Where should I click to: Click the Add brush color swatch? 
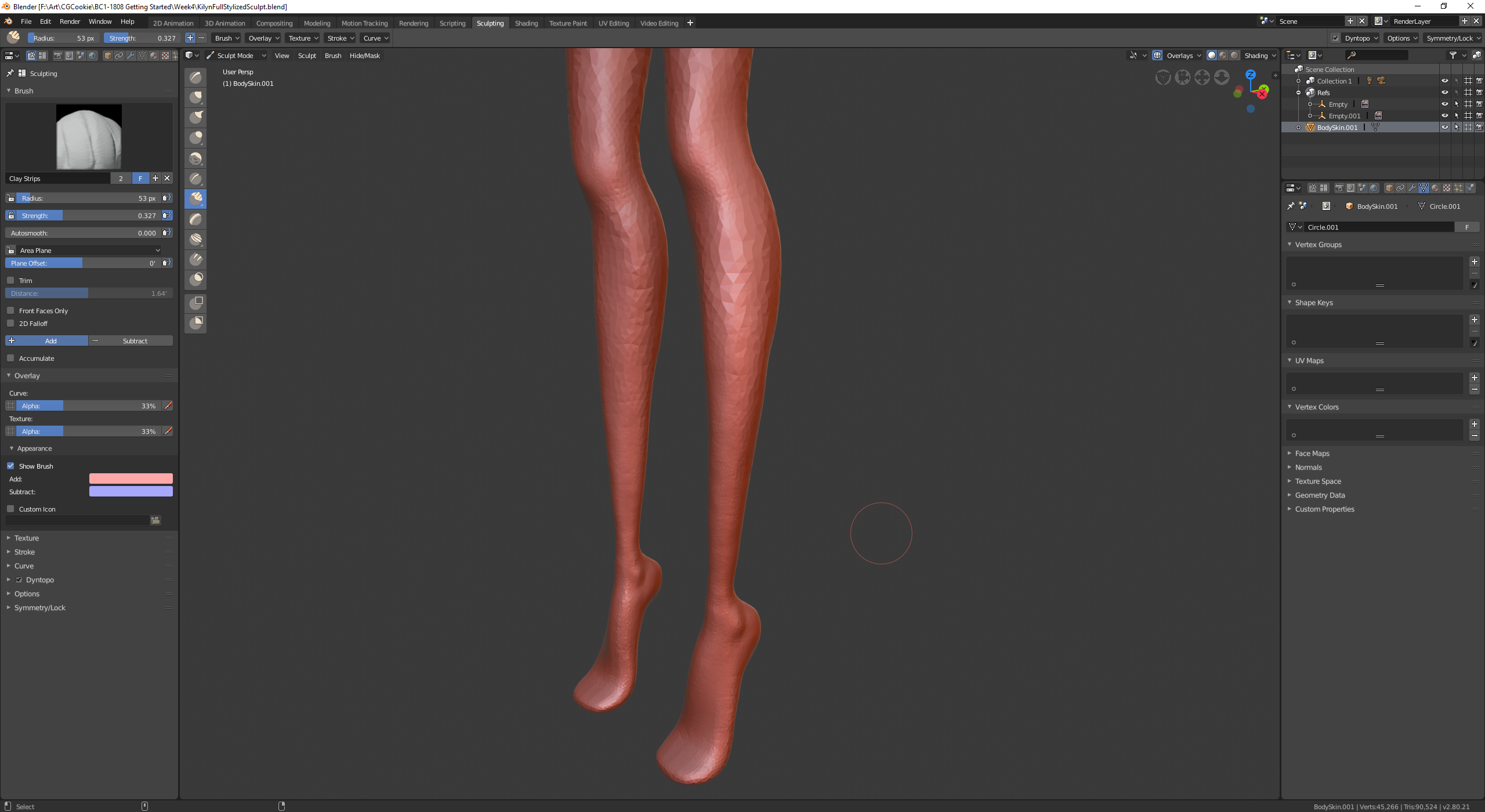click(x=131, y=479)
